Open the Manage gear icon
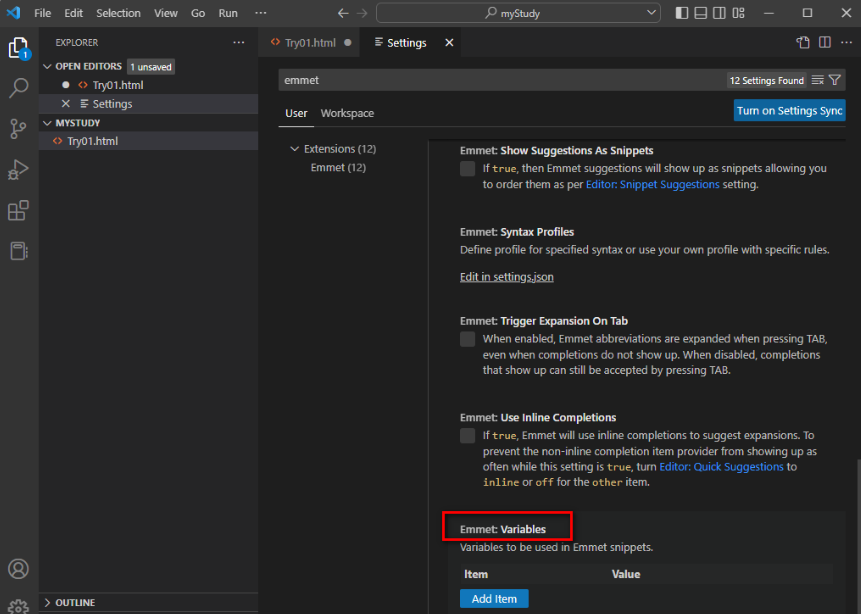Viewport: 861px width, 614px height. coord(19,606)
